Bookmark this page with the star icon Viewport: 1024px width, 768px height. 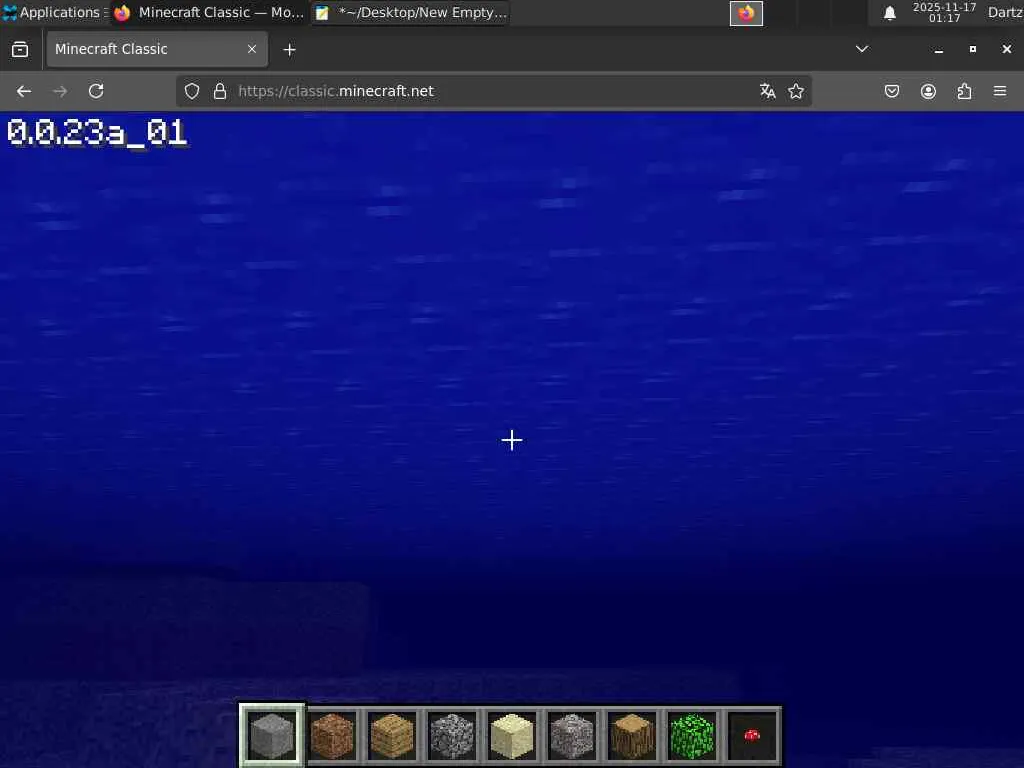coord(795,91)
